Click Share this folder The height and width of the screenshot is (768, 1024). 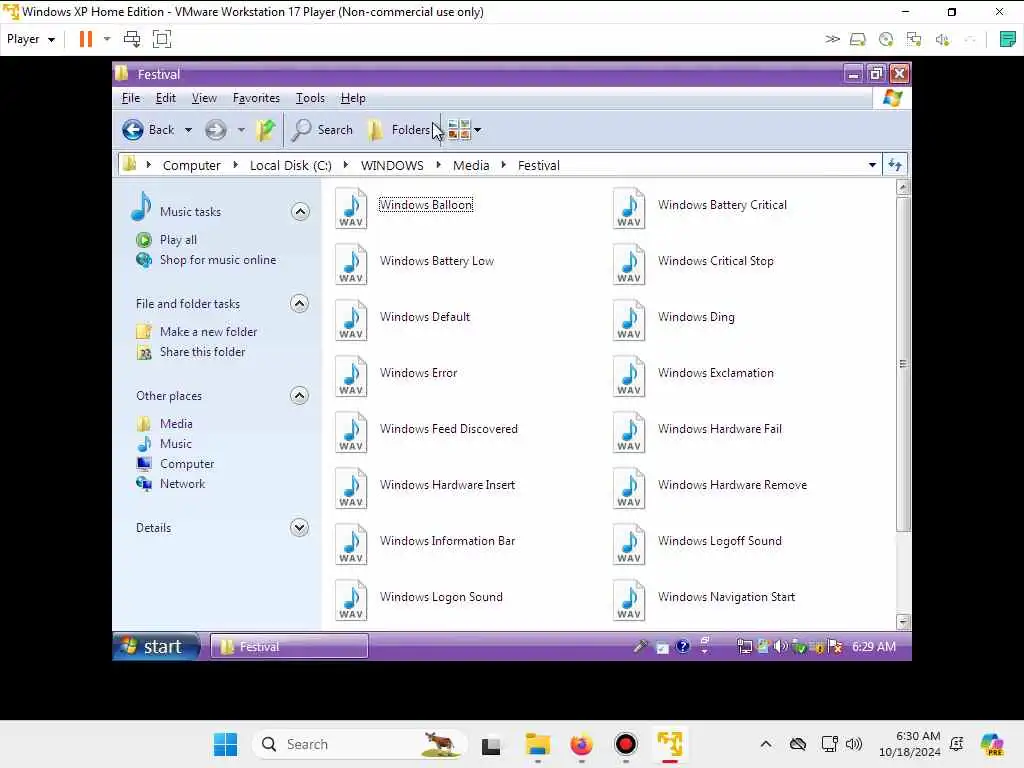pos(202,352)
